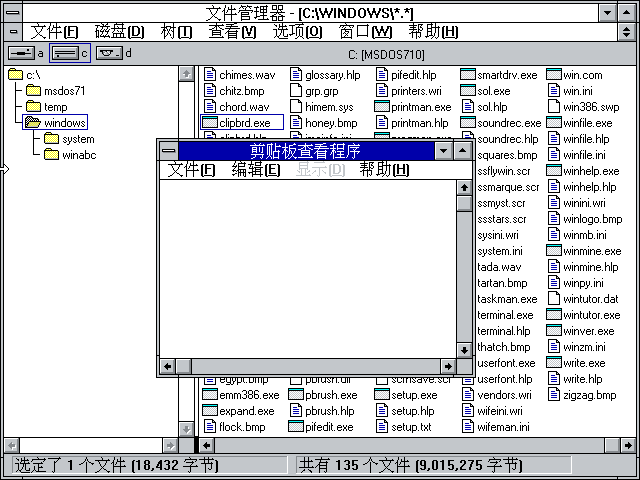Select the honey.bmp file icon

296,122
